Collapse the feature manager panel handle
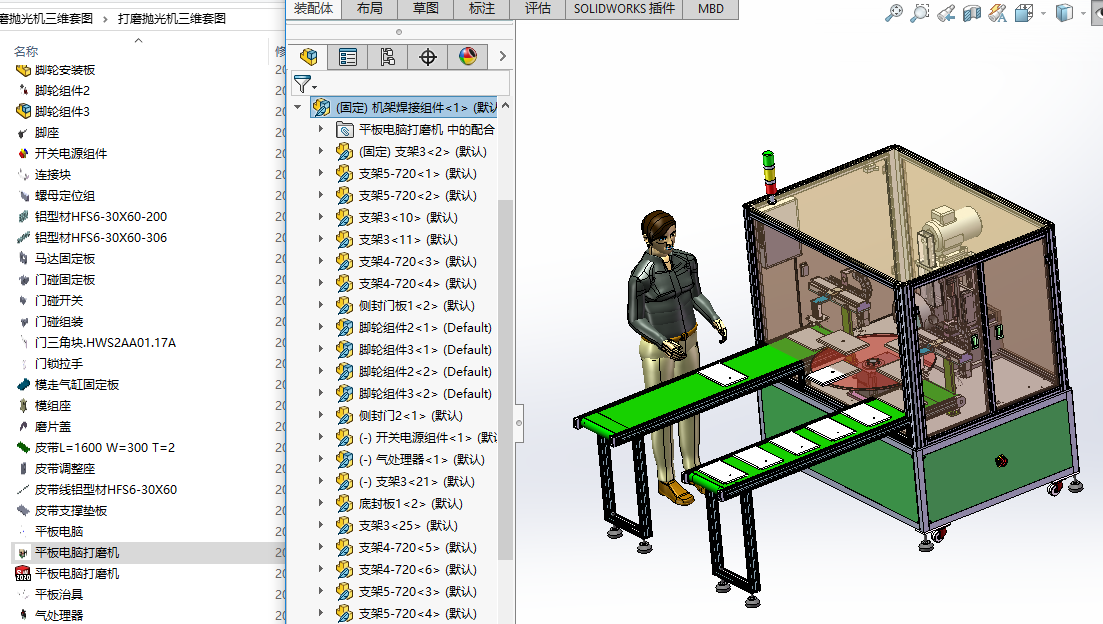This screenshot has height=624, width=1103. click(519, 423)
